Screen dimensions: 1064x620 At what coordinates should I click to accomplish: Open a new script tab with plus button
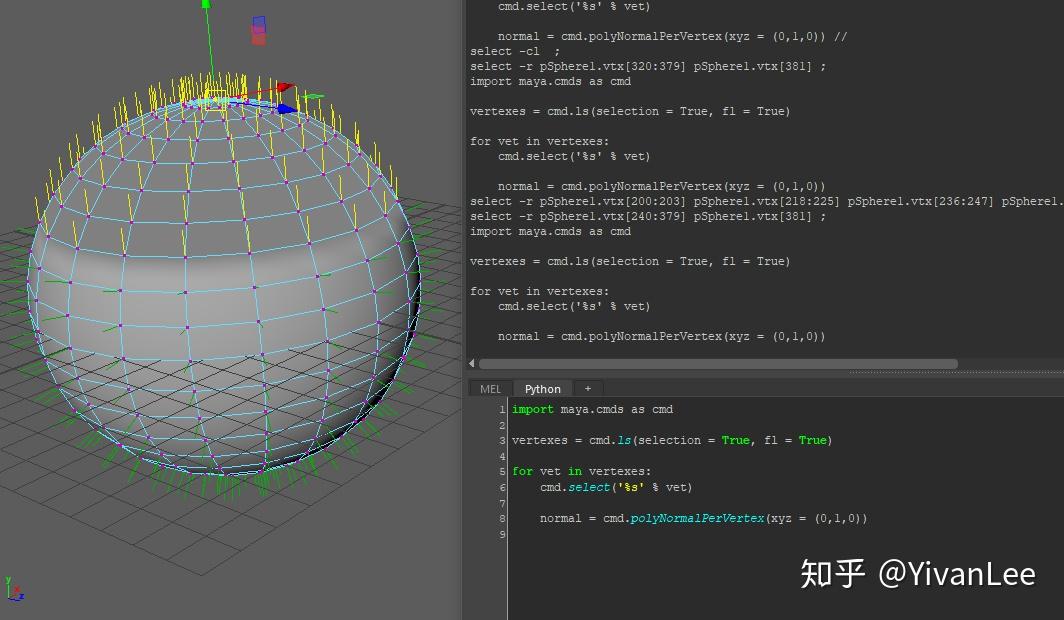[587, 389]
